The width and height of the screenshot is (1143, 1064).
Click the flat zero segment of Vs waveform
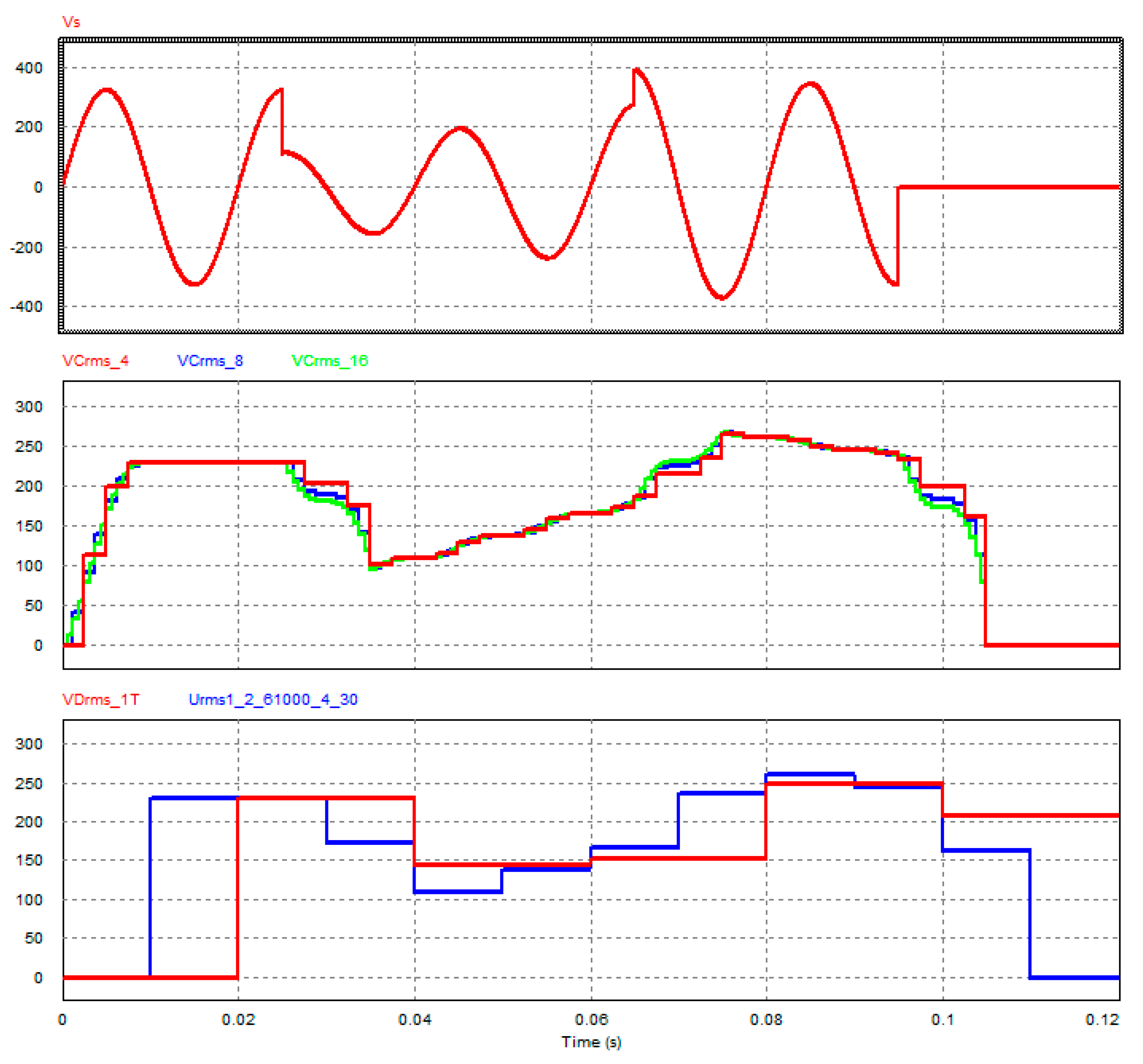1006,187
